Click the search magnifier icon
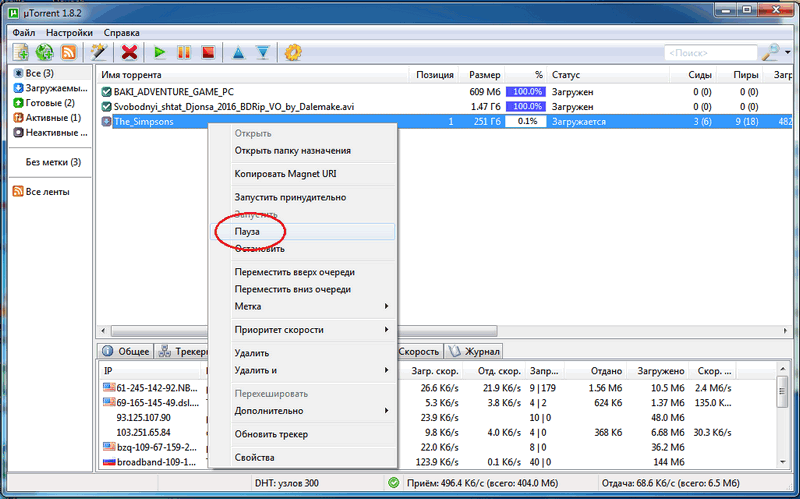800x499 pixels. [x=770, y=52]
